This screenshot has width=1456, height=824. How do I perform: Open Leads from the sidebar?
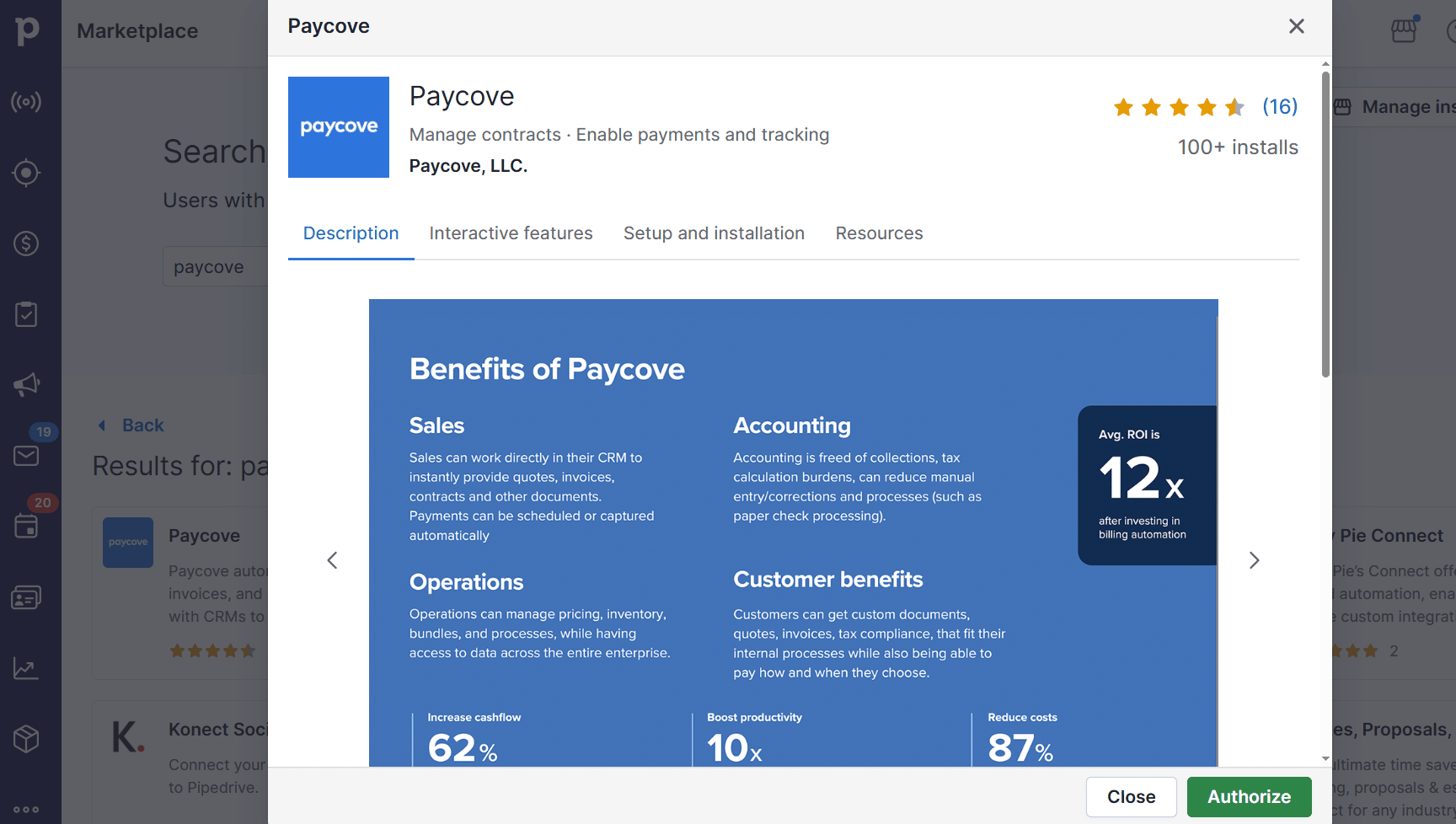(27, 101)
